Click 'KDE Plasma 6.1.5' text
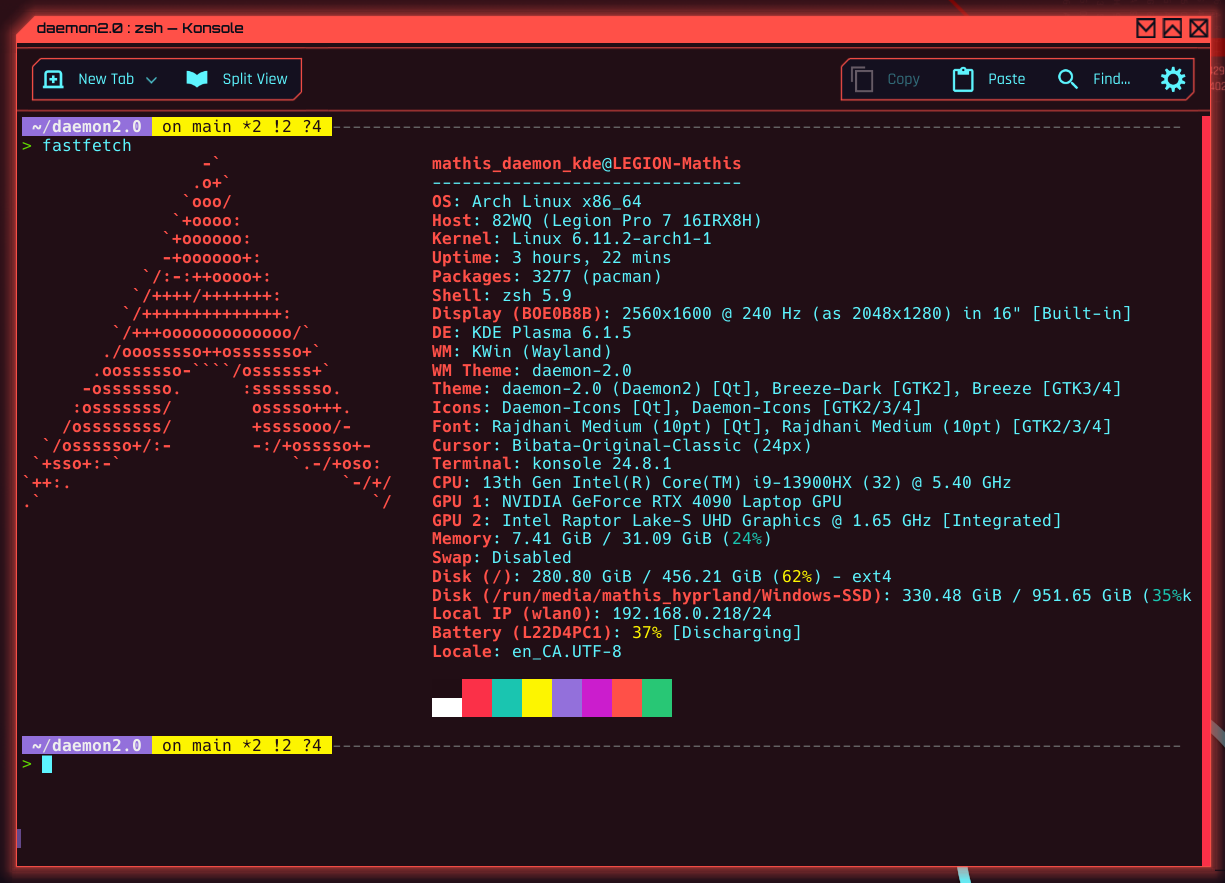 (552, 333)
